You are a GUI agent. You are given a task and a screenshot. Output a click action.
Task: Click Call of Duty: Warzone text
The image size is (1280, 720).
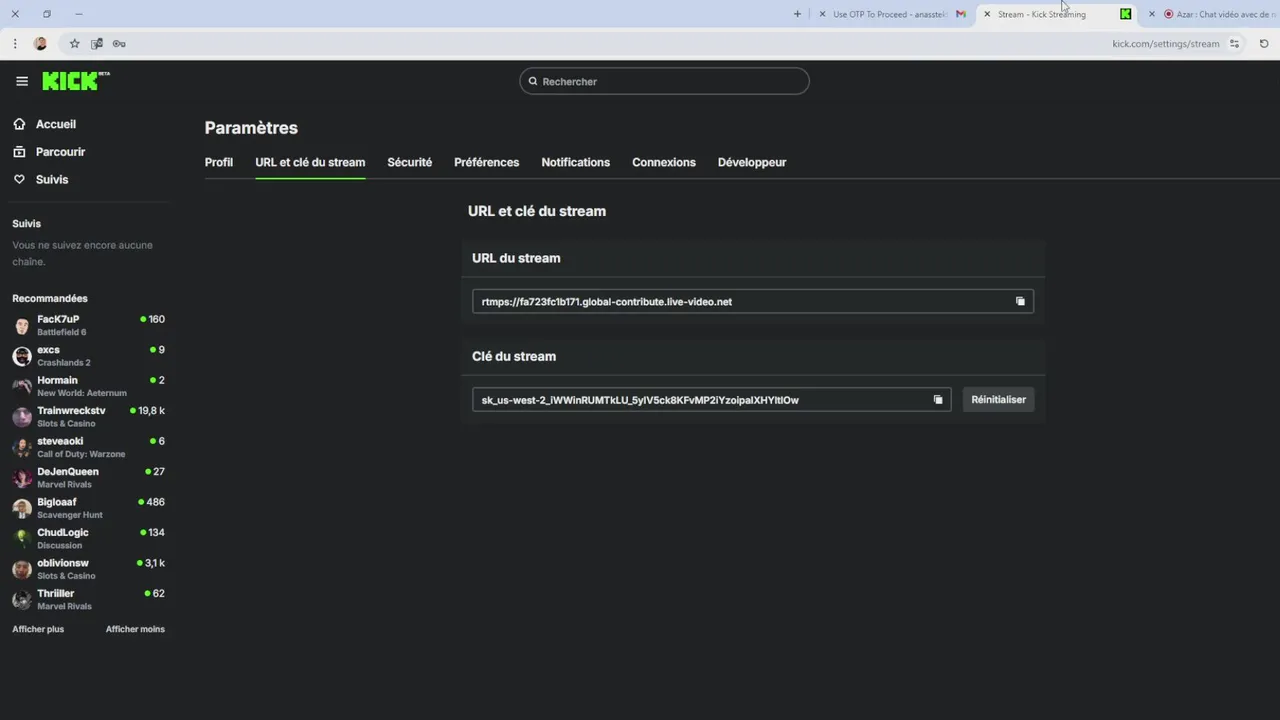[x=81, y=454]
